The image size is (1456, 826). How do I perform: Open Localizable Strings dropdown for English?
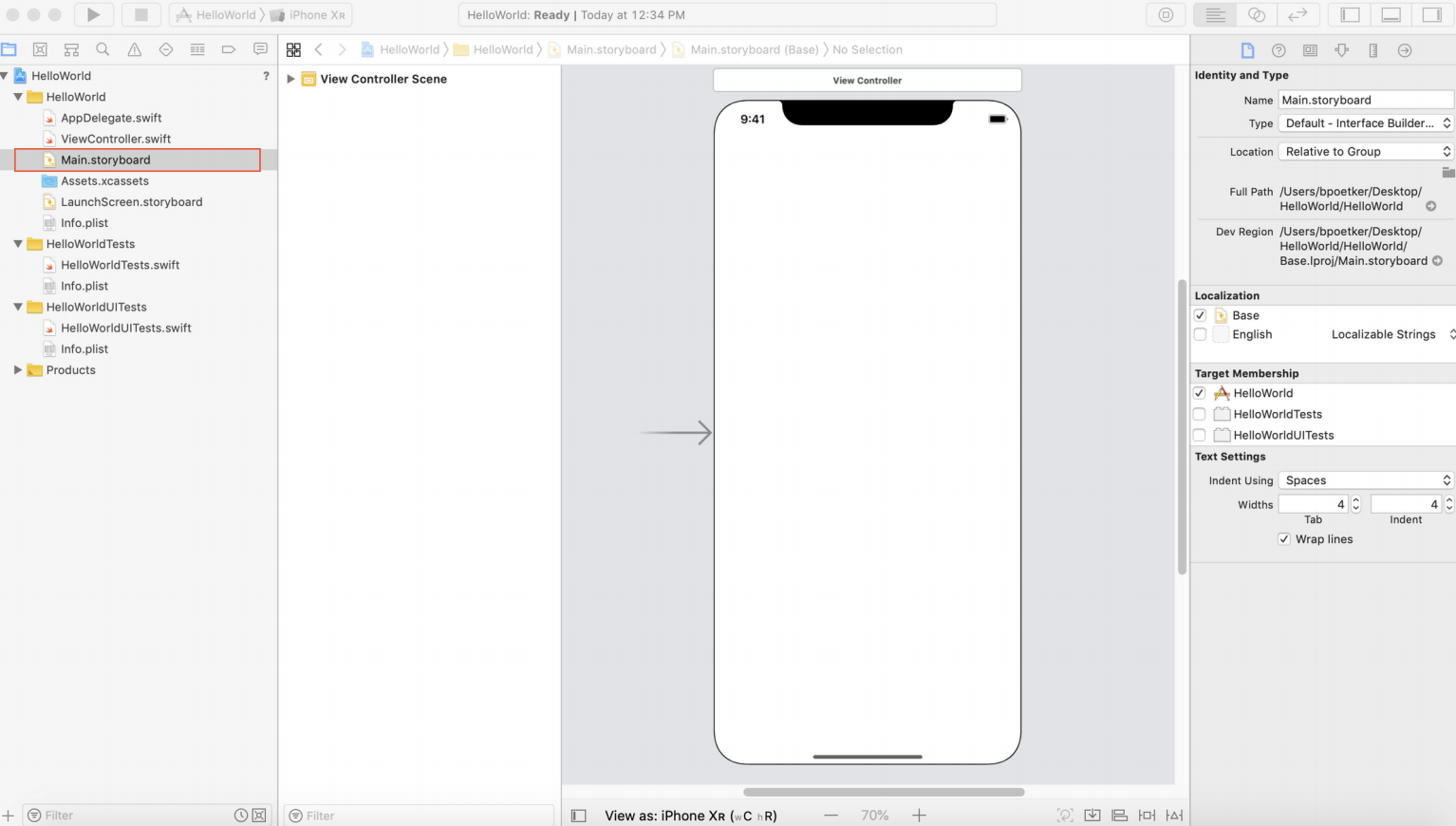point(1392,334)
